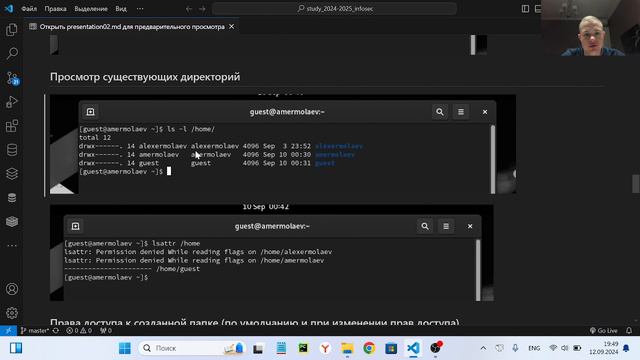Open the Правка menu

[x=56, y=9]
